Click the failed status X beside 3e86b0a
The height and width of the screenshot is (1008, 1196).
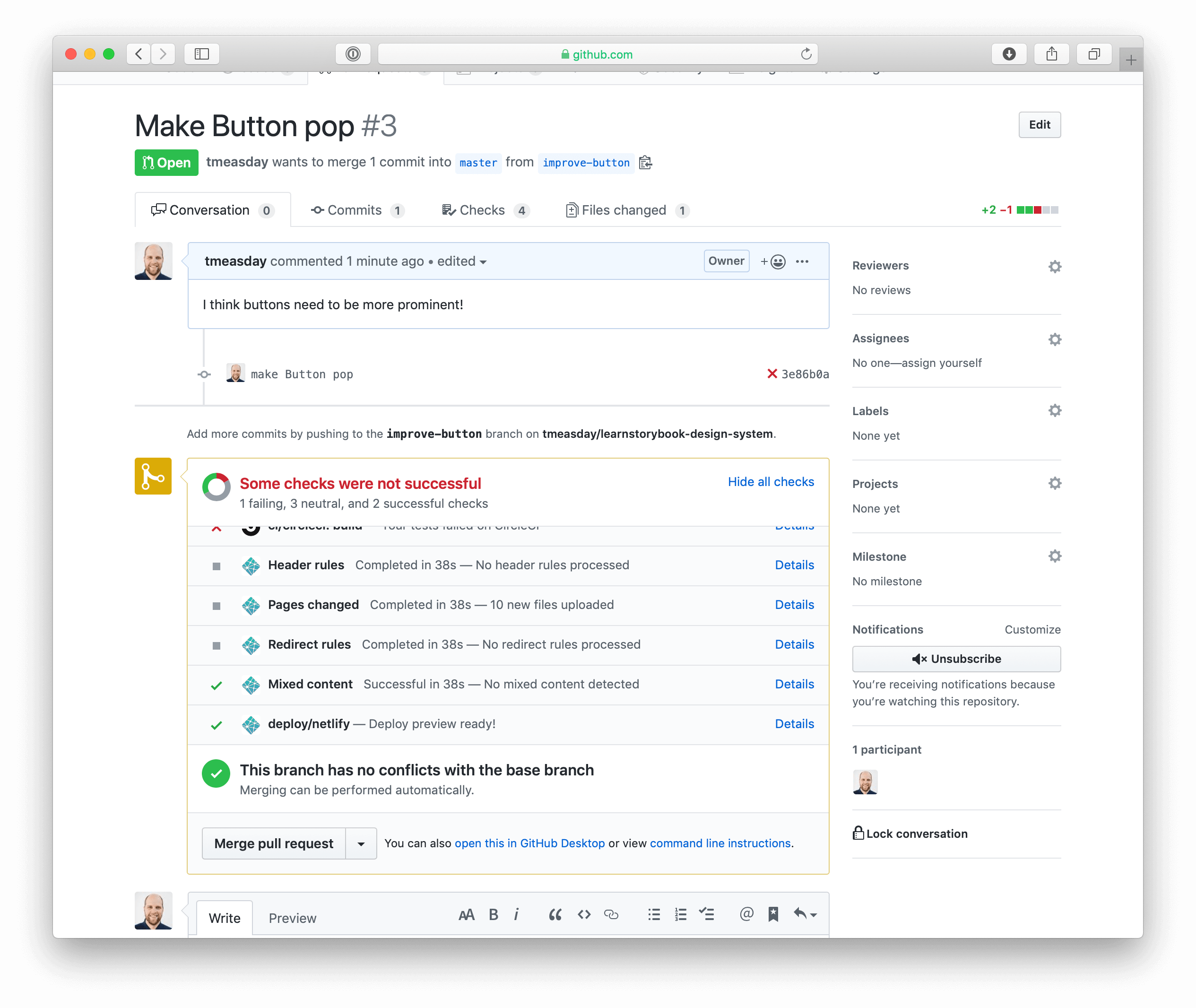click(772, 374)
